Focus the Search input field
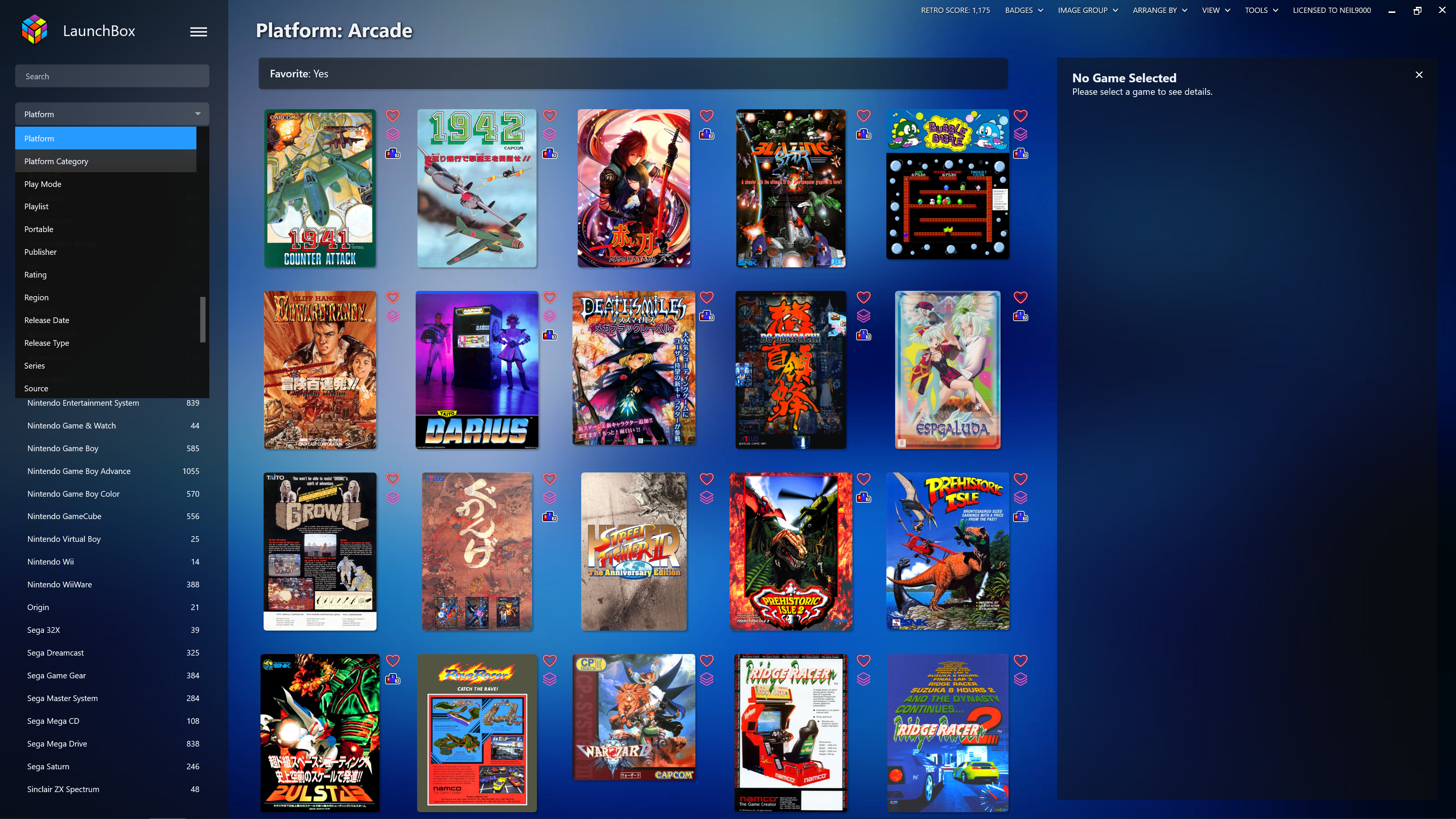Screen dimensions: 1456x819 (112, 76)
